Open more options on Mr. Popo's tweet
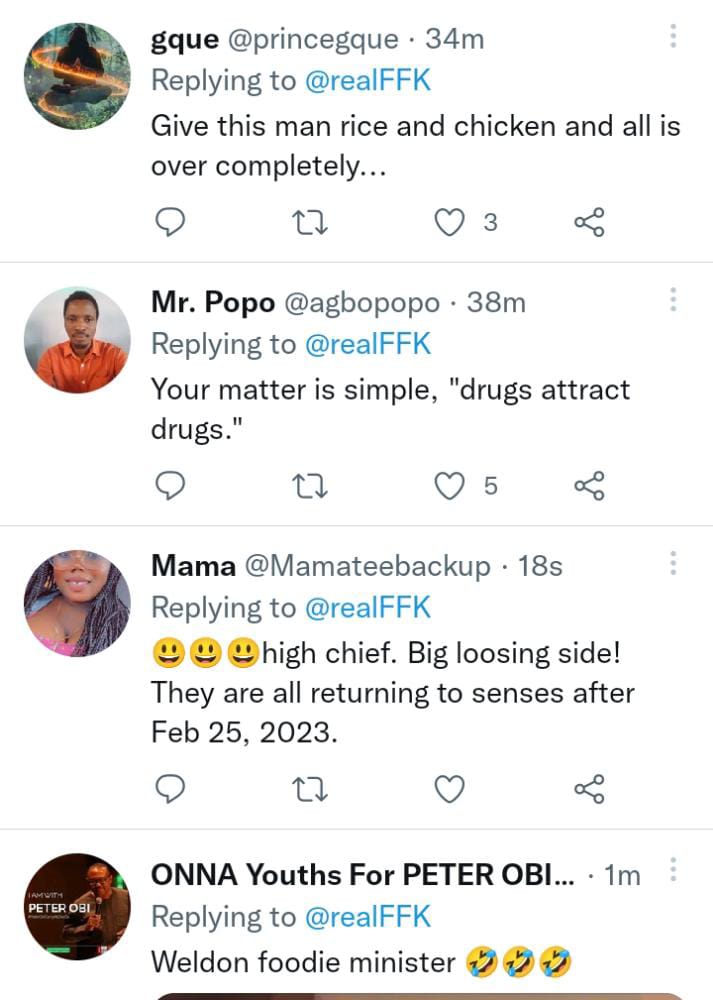Image resolution: width=713 pixels, height=1000 pixels. point(673,300)
